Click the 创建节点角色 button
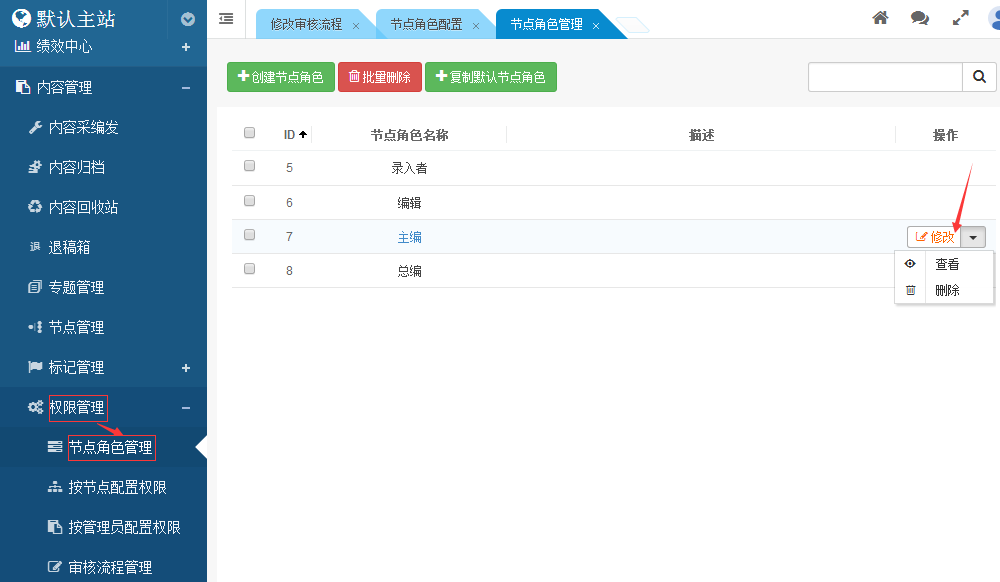The width and height of the screenshot is (1000, 582). point(280,77)
